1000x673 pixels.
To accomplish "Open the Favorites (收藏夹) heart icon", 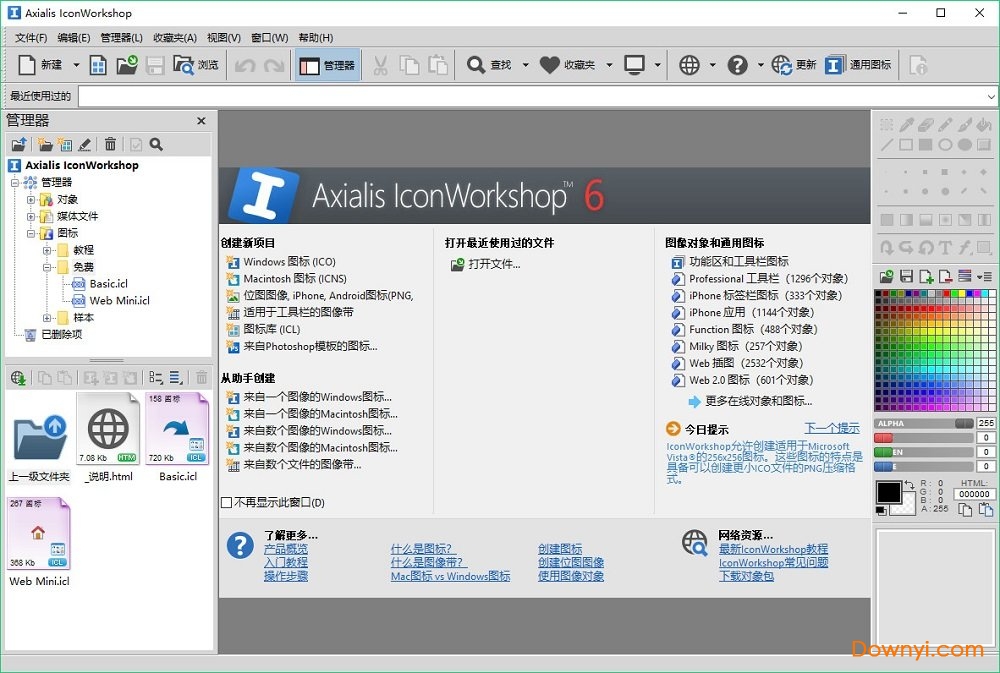I will (549, 65).
